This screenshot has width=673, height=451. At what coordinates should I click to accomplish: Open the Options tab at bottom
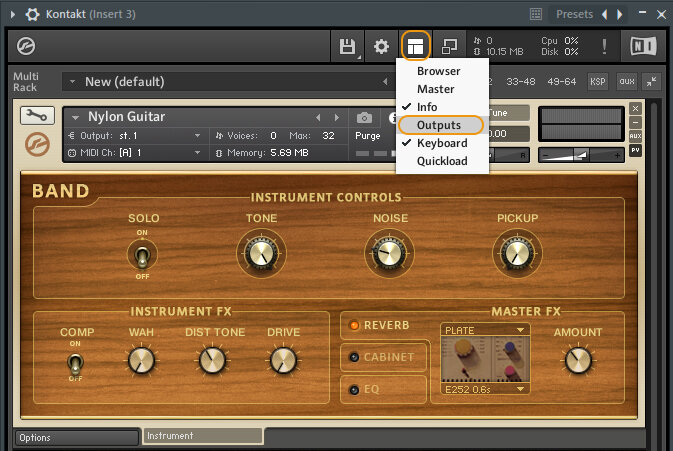[x=76, y=438]
